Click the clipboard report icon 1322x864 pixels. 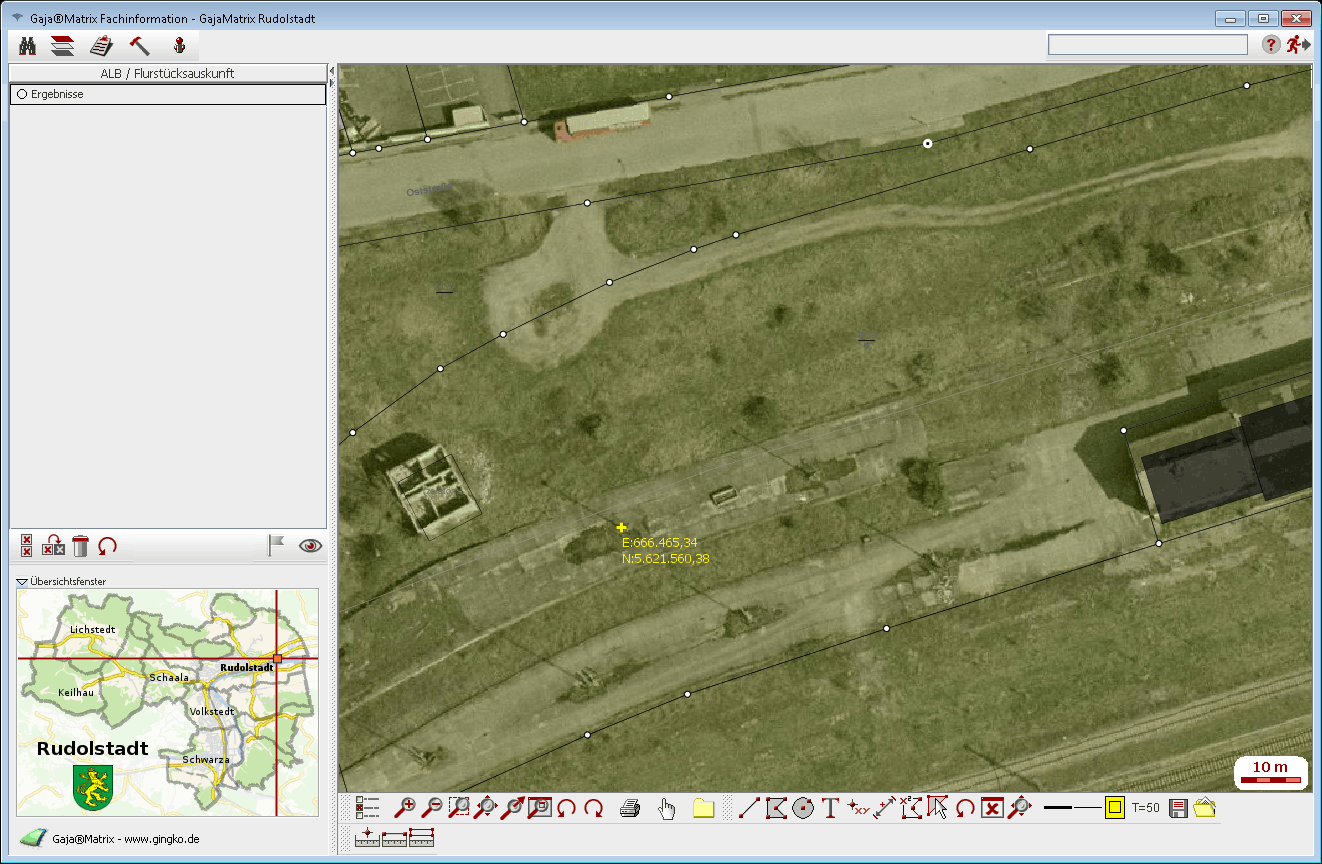101,45
